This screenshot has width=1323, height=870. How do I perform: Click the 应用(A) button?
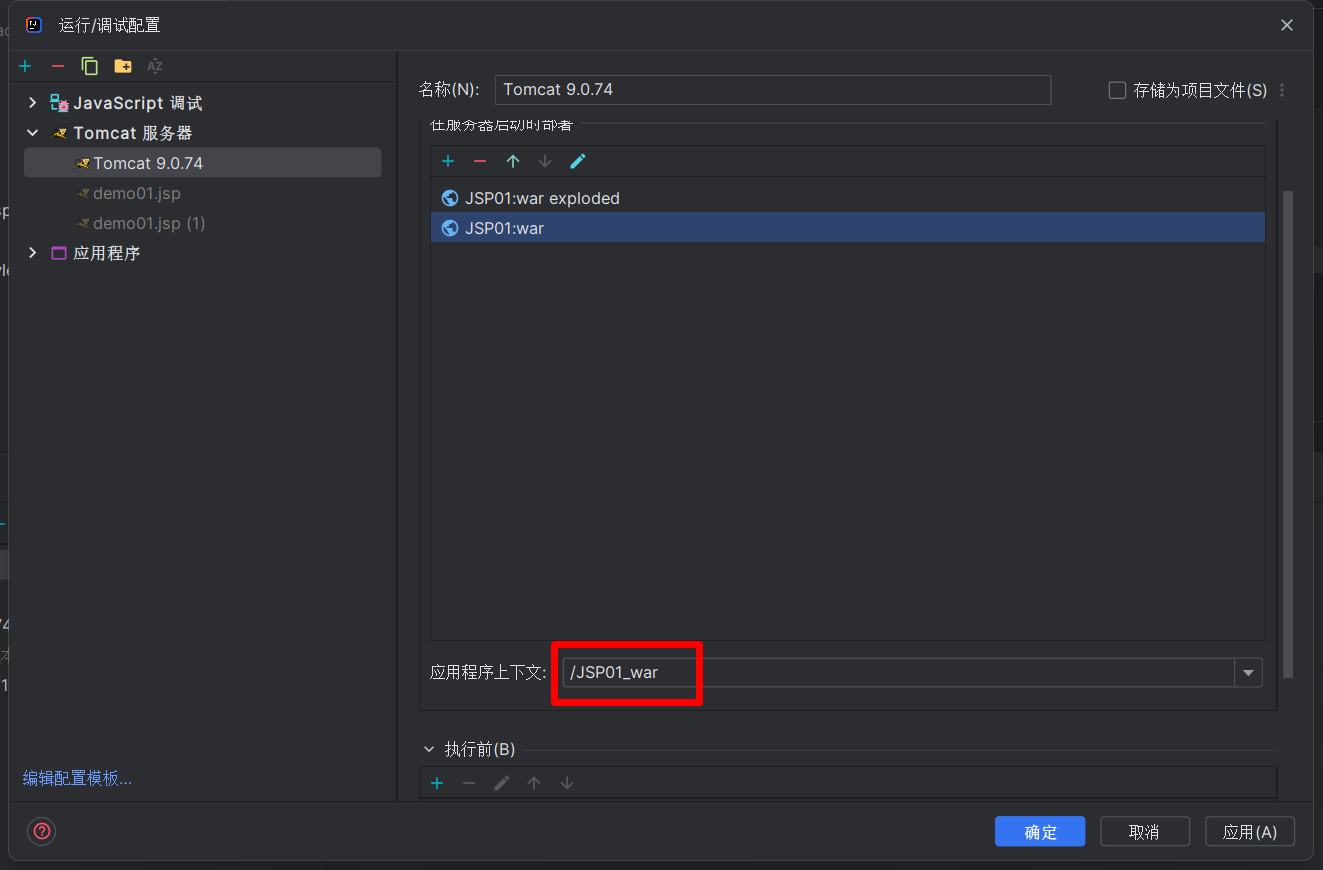[1250, 832]
